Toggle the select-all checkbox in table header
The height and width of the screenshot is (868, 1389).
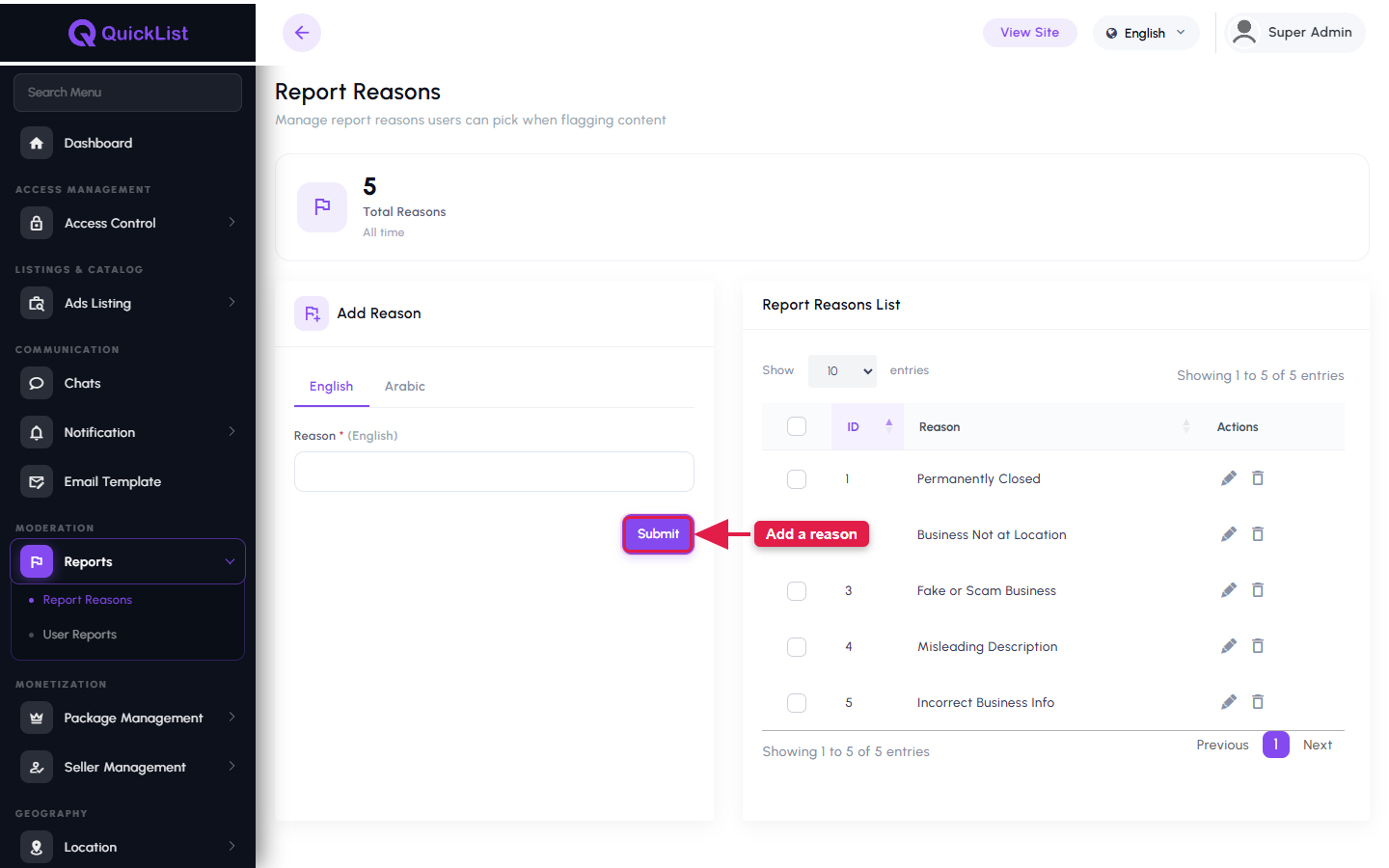click(797, 426)
